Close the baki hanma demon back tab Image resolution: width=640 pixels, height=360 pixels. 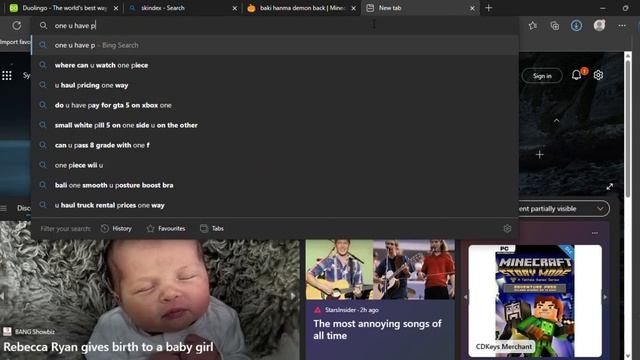[x=353, y=8]
